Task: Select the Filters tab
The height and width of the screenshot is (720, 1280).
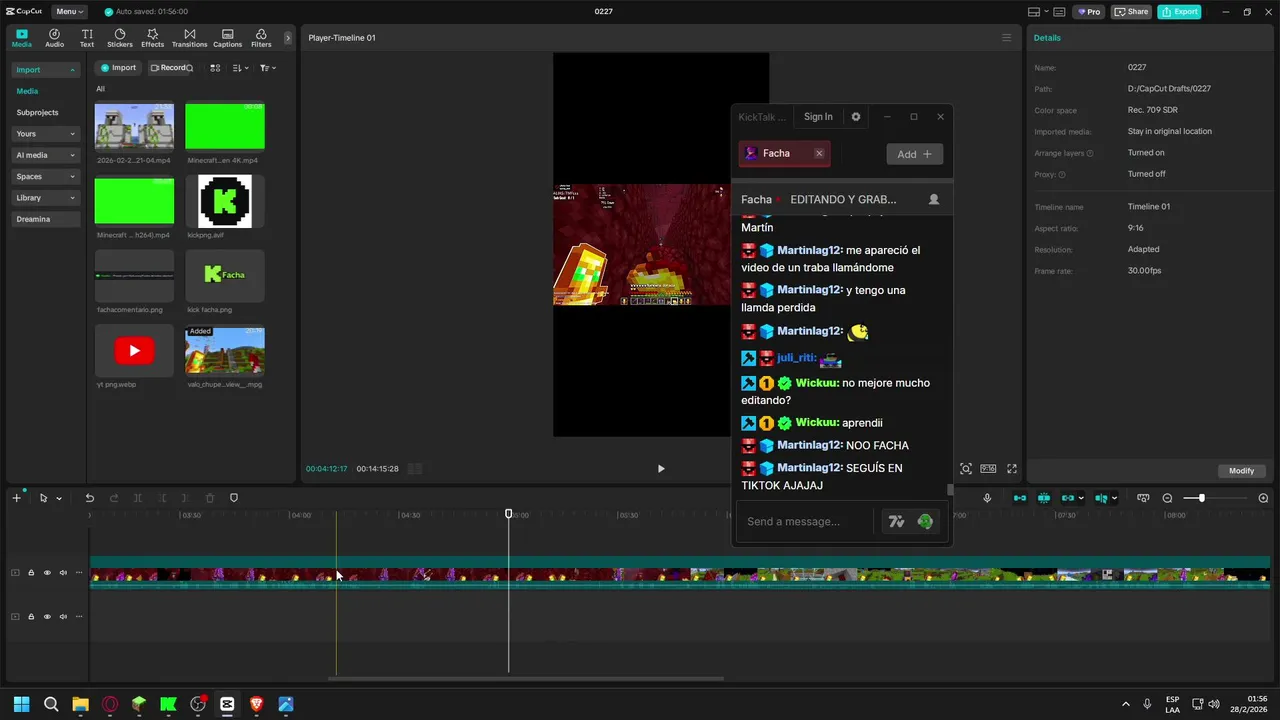Action: click(261, 38)
